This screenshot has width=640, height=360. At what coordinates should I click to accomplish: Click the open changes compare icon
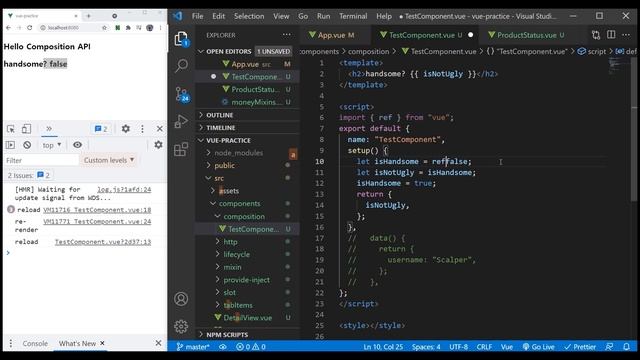(x=596, y=35)
